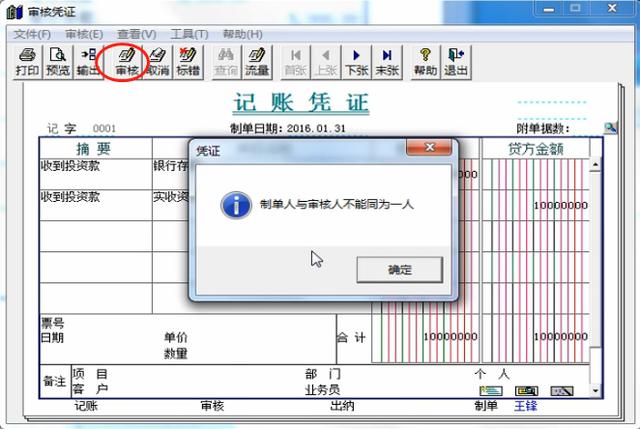Click the maker name 王锋
This screenshot has width=640, height=429.
pyautogui.click(x=526, y=406)
